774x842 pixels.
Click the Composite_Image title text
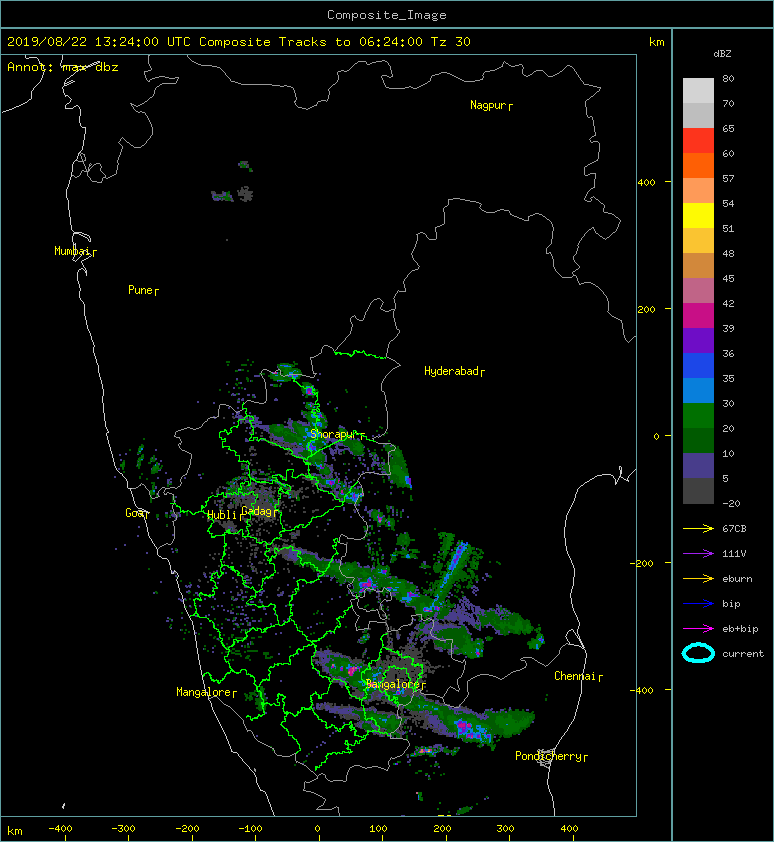point(387,15)
